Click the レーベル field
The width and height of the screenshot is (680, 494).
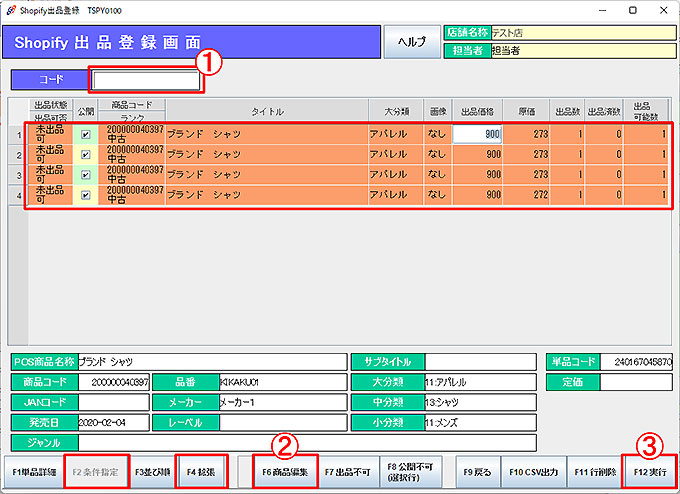pyautogui.click(x=283, y=422)
